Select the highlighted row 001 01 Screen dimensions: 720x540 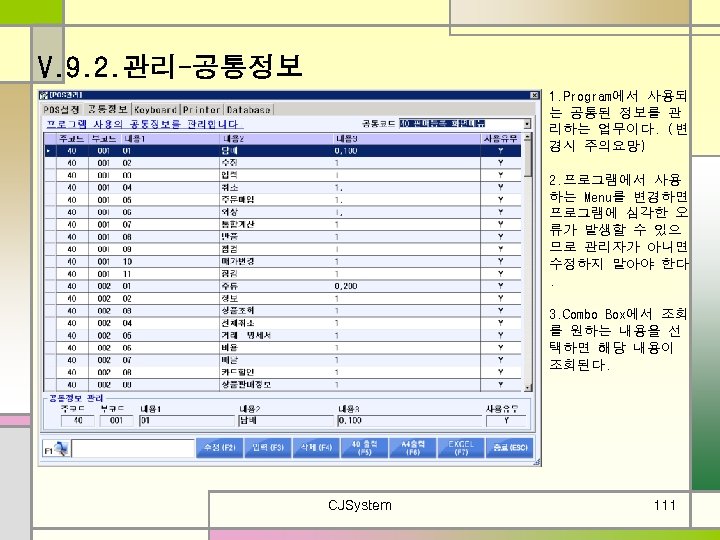pyautogui.click(x=283, y=151)
